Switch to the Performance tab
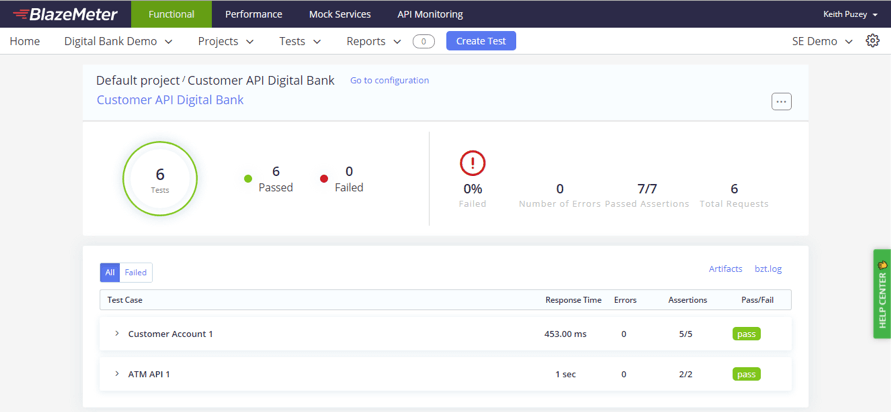 (253, 14)
